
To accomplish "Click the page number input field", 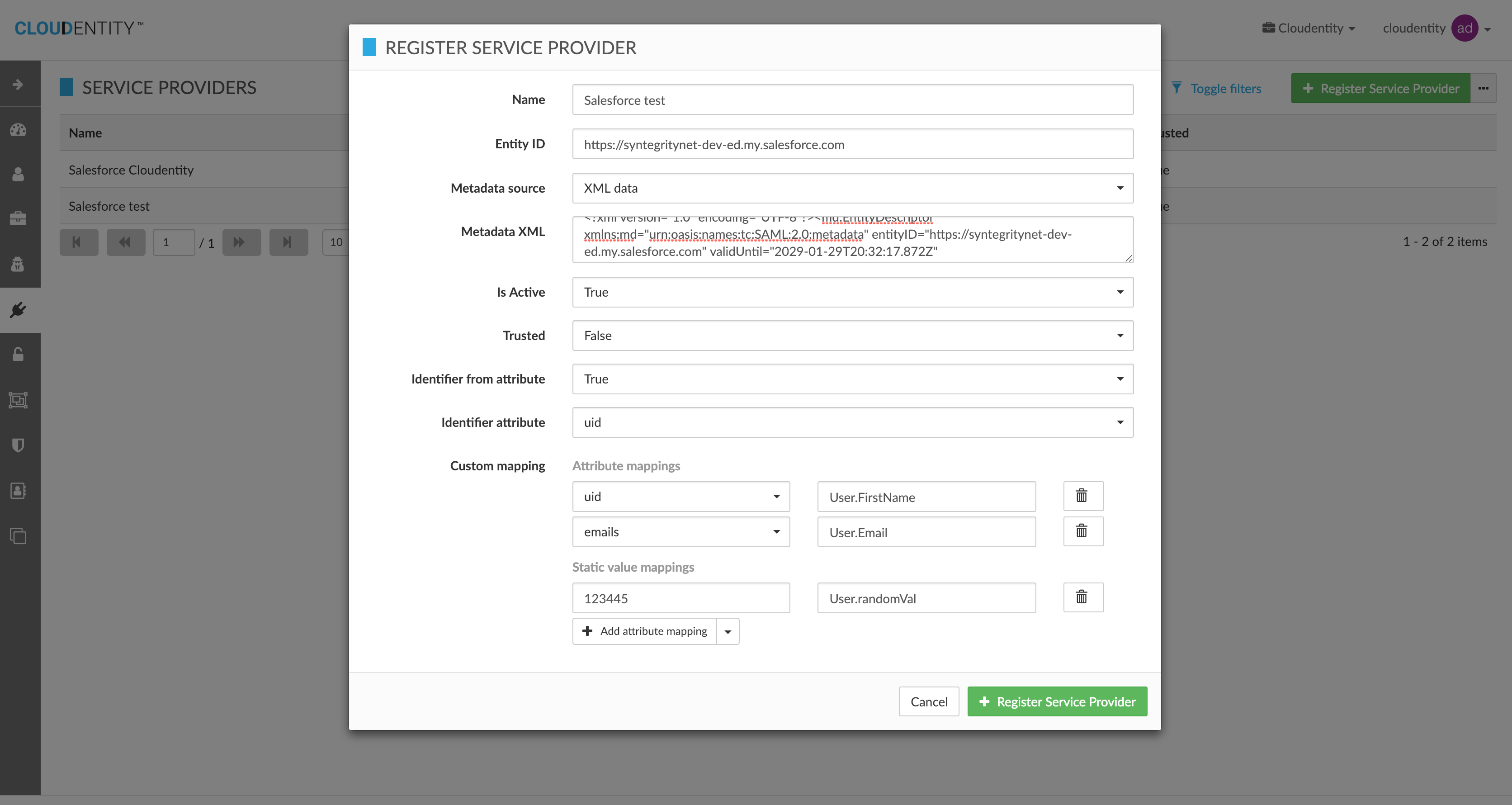I will coord(174,242).
